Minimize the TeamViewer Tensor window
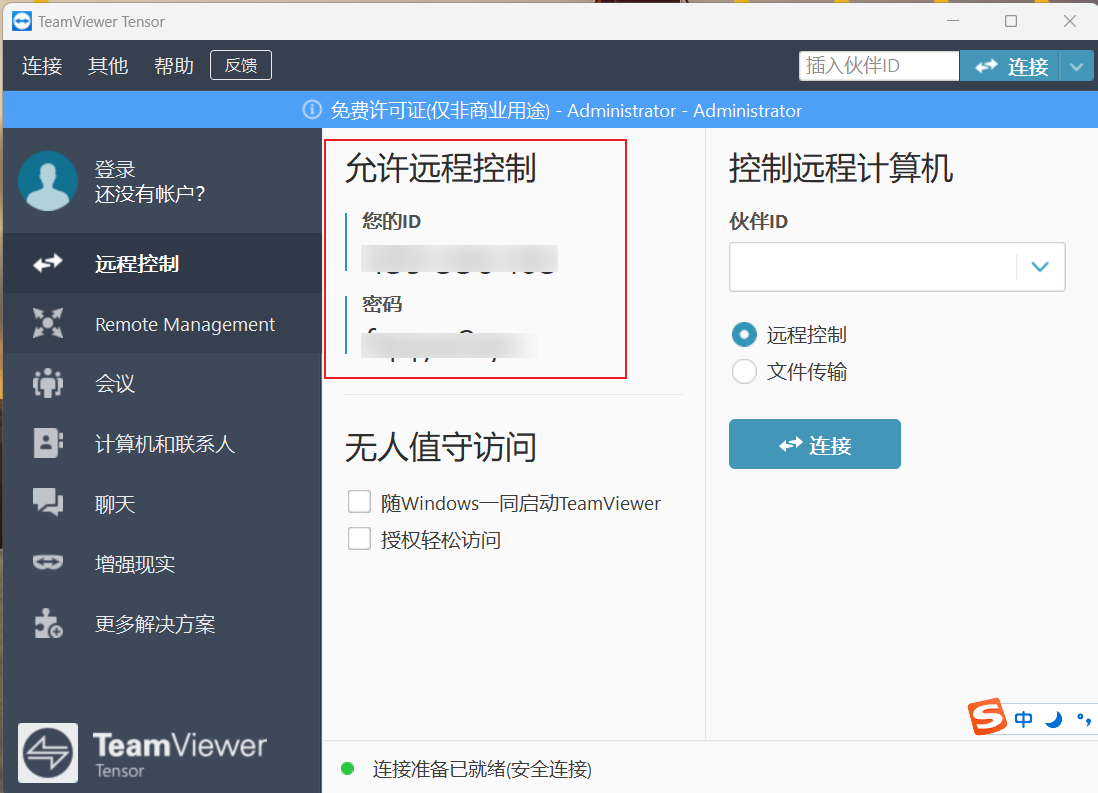Viewport: 1098px width, 793px height. click(x=952, y=21)
